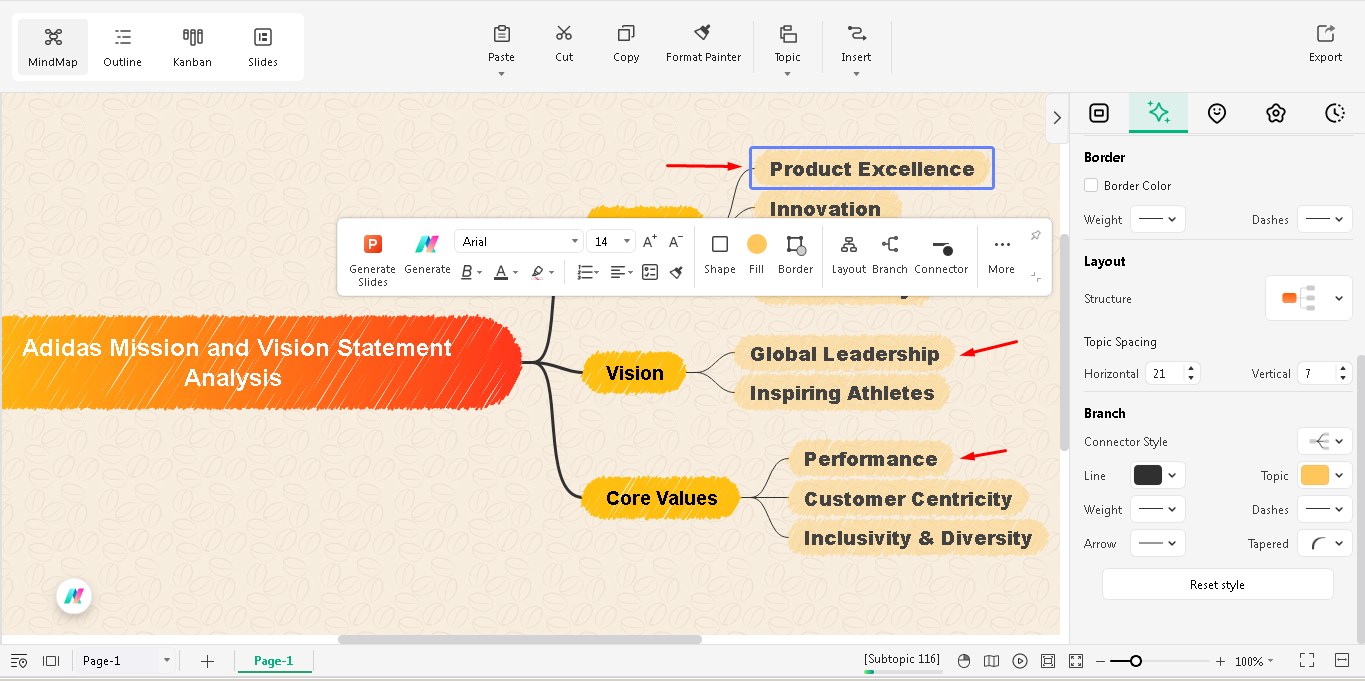Click the Copy icon

[x=626, y=34]
